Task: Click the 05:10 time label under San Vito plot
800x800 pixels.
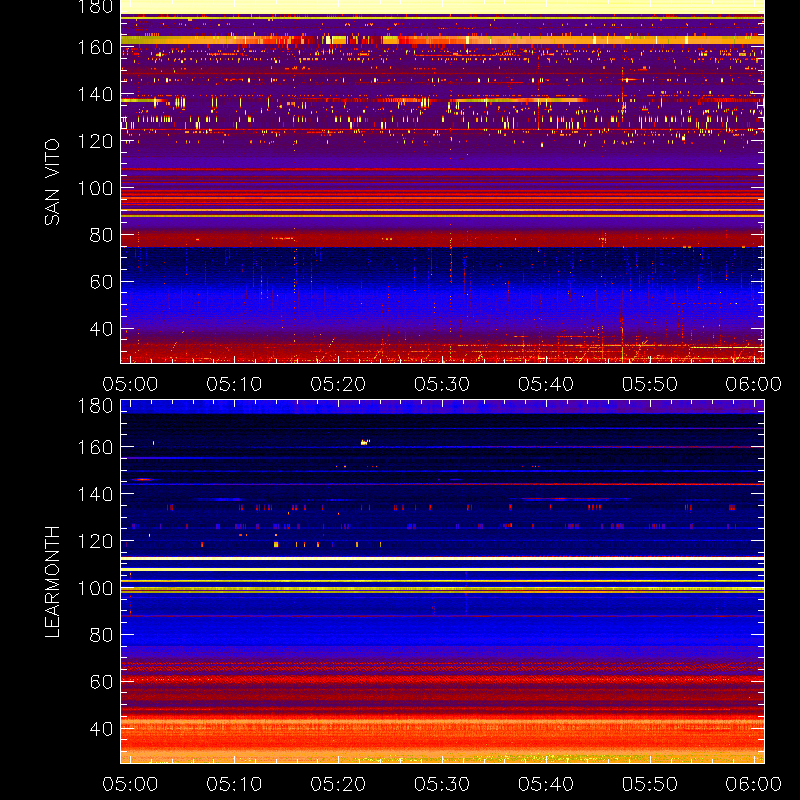Action: (x=234, y=384)
